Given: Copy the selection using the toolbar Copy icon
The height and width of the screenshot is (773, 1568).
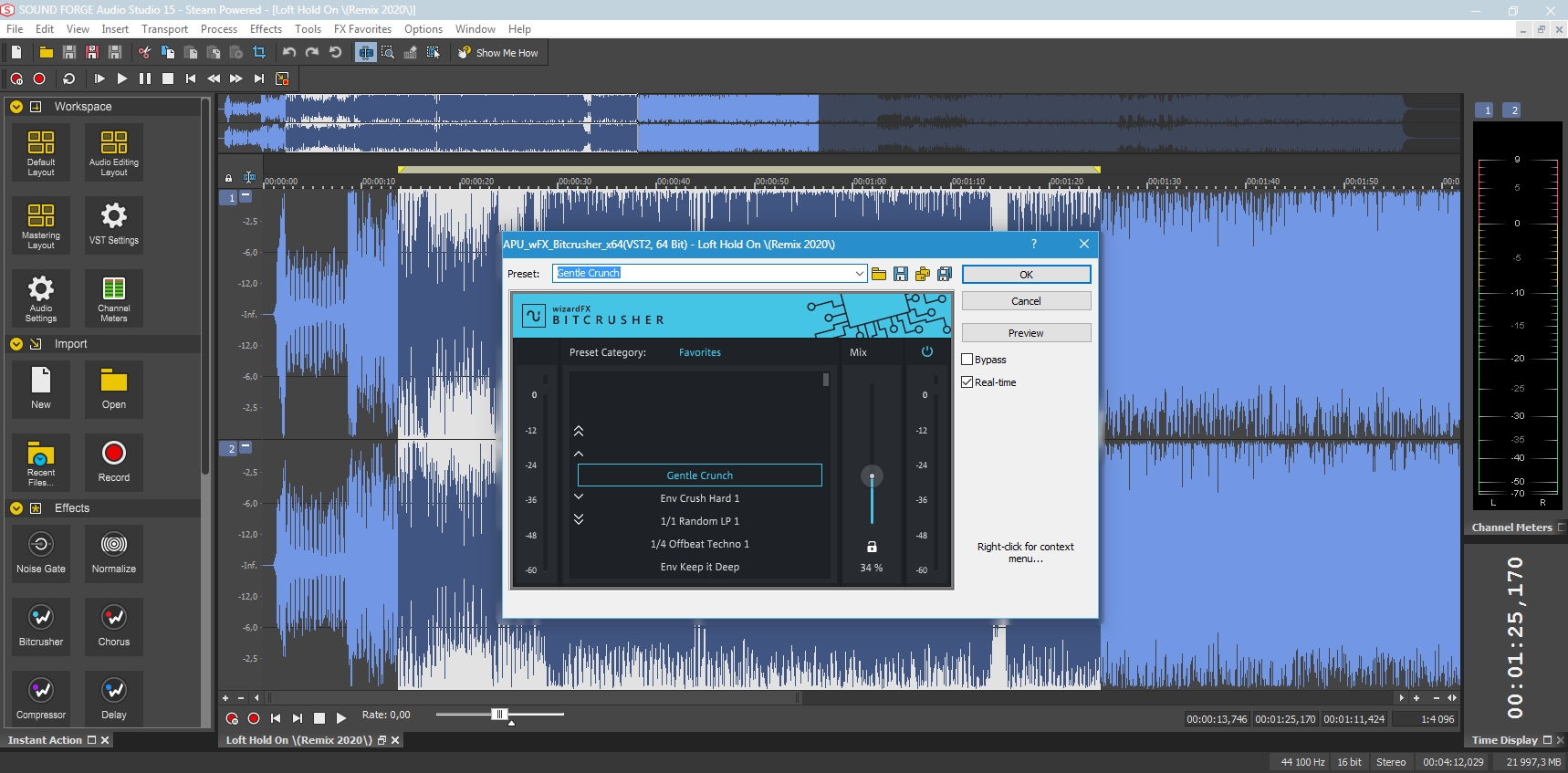Looking at the screenshot, I should (x=168, y=53).
